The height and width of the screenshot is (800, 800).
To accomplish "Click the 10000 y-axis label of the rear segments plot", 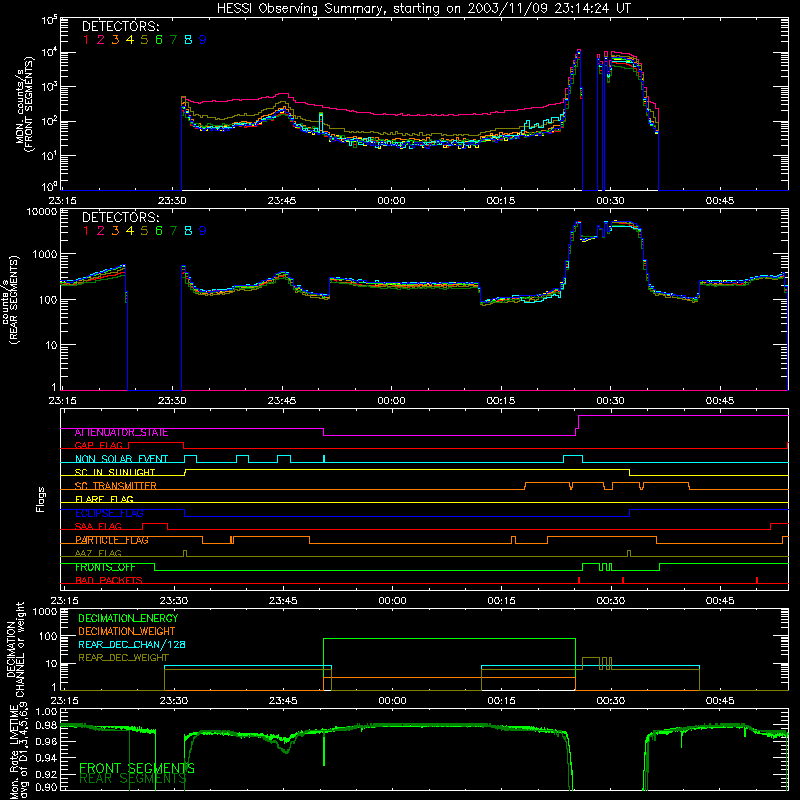I will tap(42, 212).
